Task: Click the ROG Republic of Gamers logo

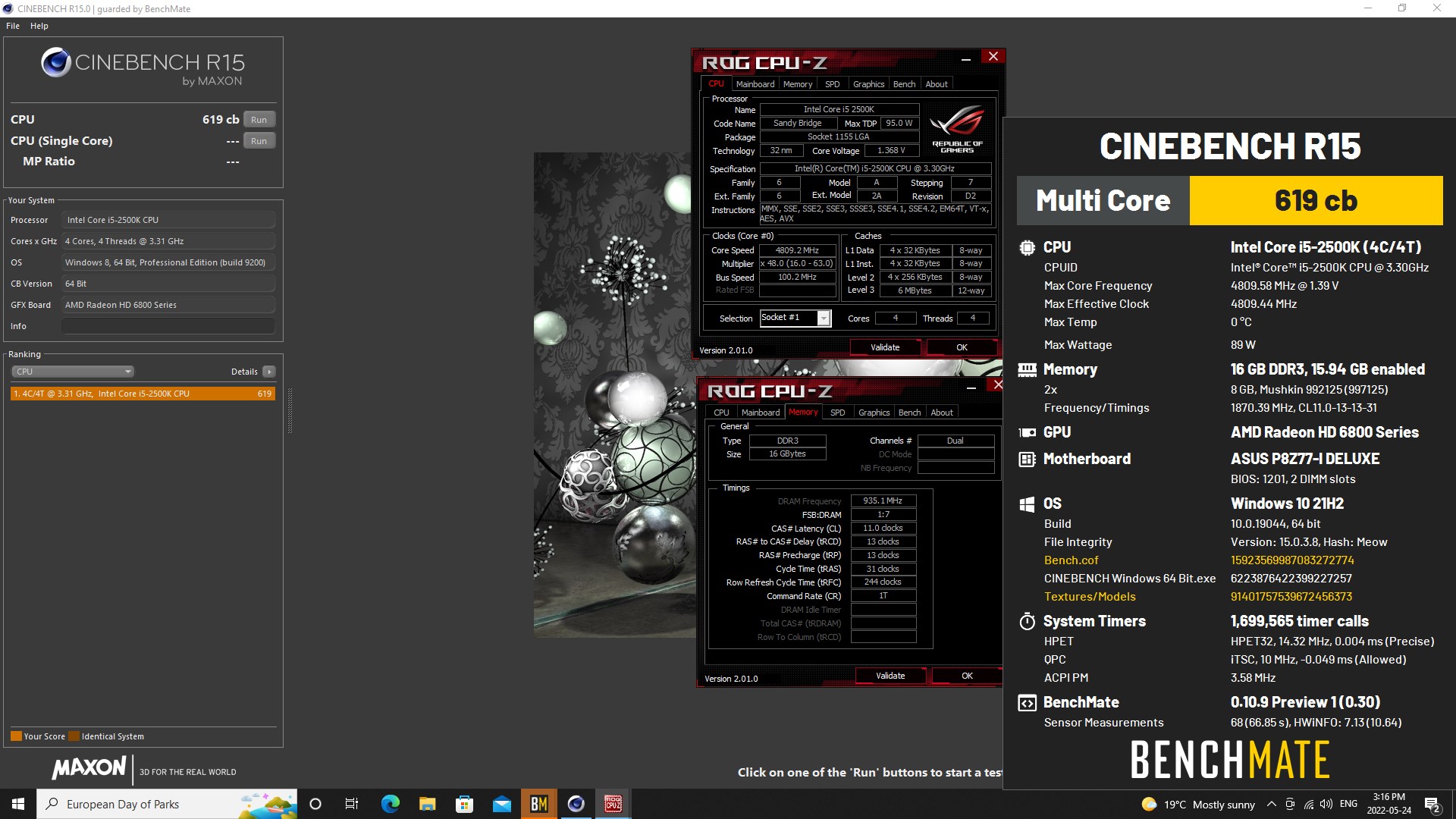Action: point(957,129)
